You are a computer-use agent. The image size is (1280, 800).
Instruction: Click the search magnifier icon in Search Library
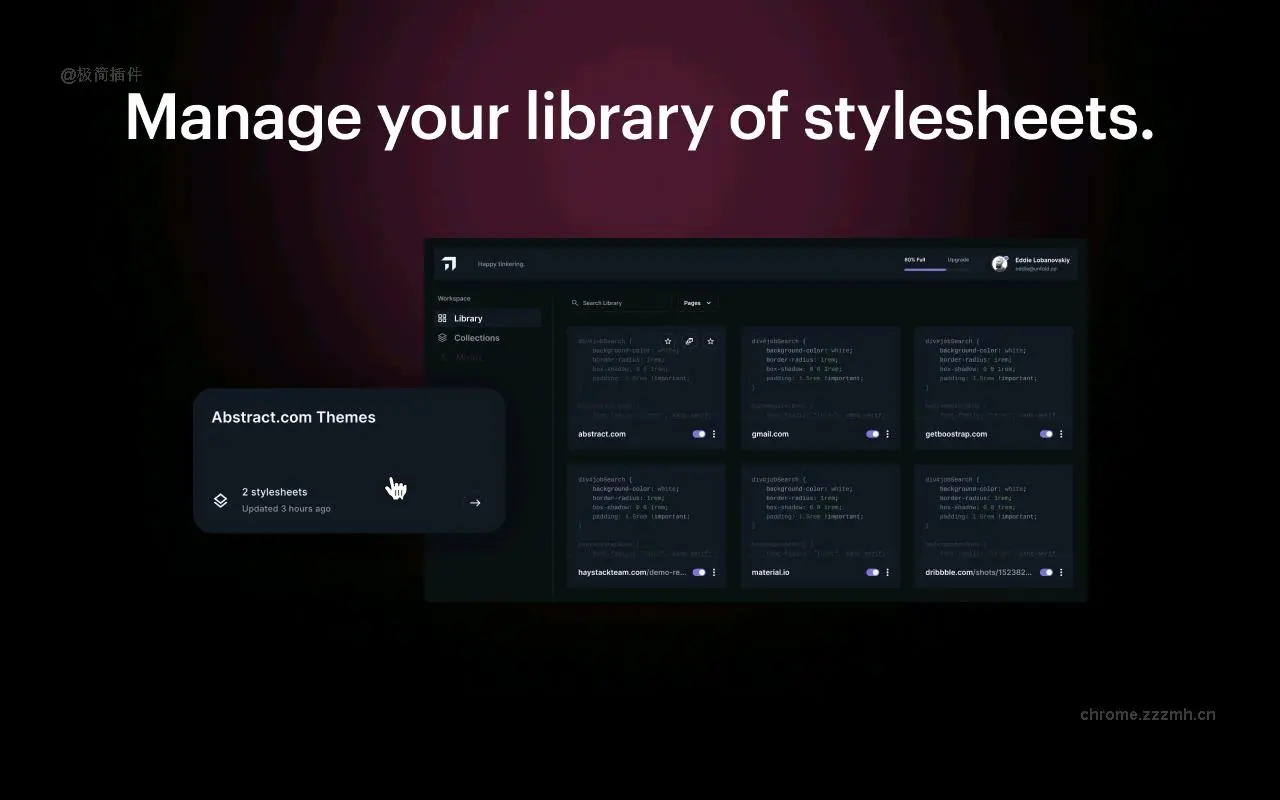pyautogui.click(x=576, y=302)
